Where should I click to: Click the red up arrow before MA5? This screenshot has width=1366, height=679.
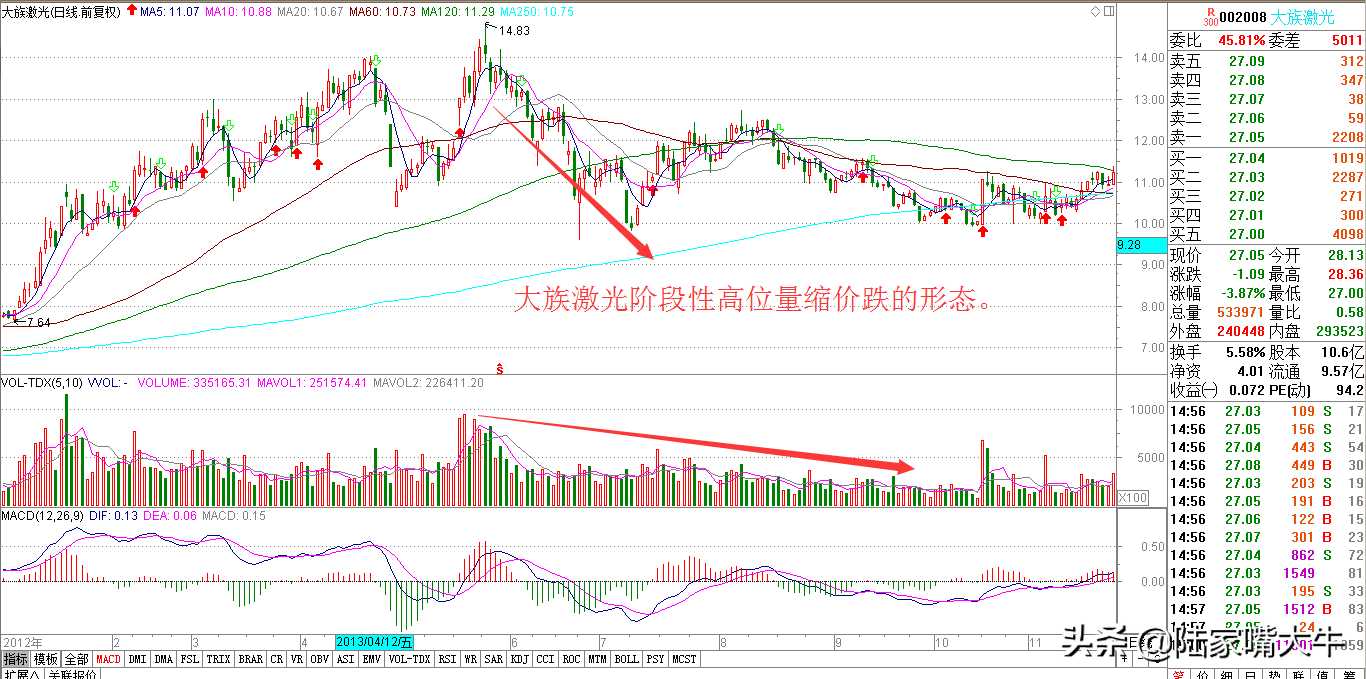[x=132, y=11]
